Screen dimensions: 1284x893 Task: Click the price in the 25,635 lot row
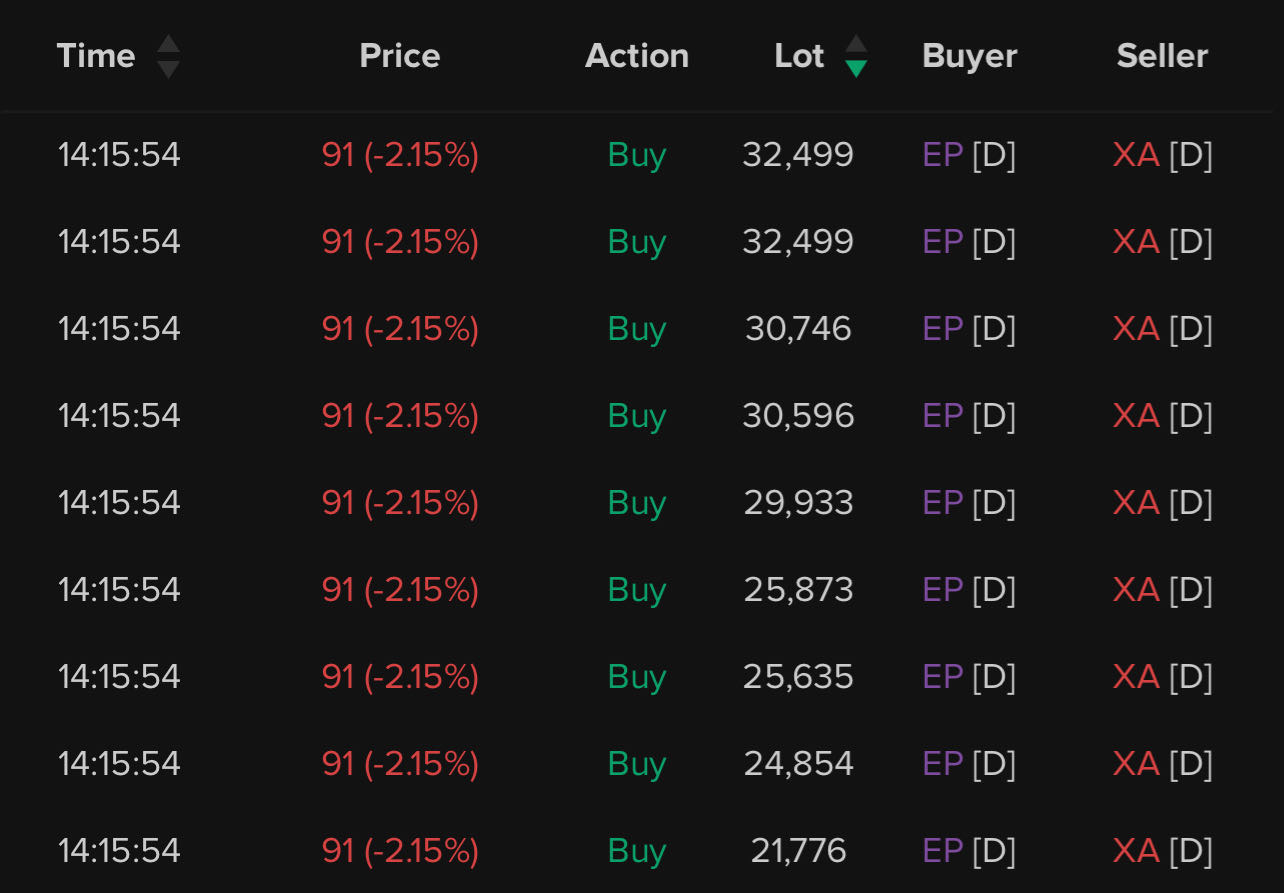click(400, 677)
